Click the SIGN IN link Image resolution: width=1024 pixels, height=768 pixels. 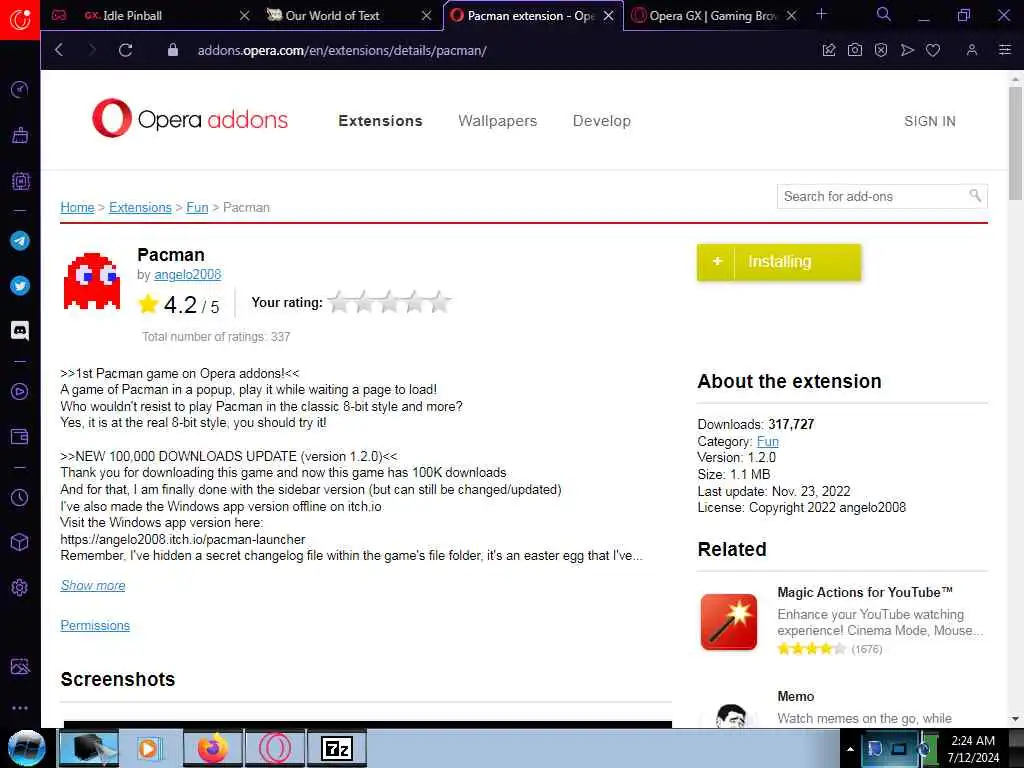point(930,121)
